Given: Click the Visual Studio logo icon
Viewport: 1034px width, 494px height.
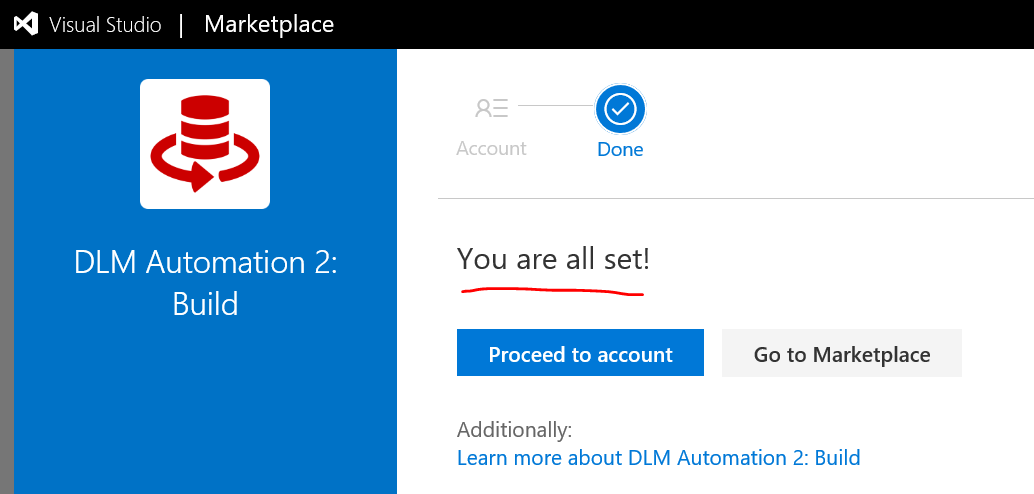Looking at the screenshot, I should [x=26, y=24].
